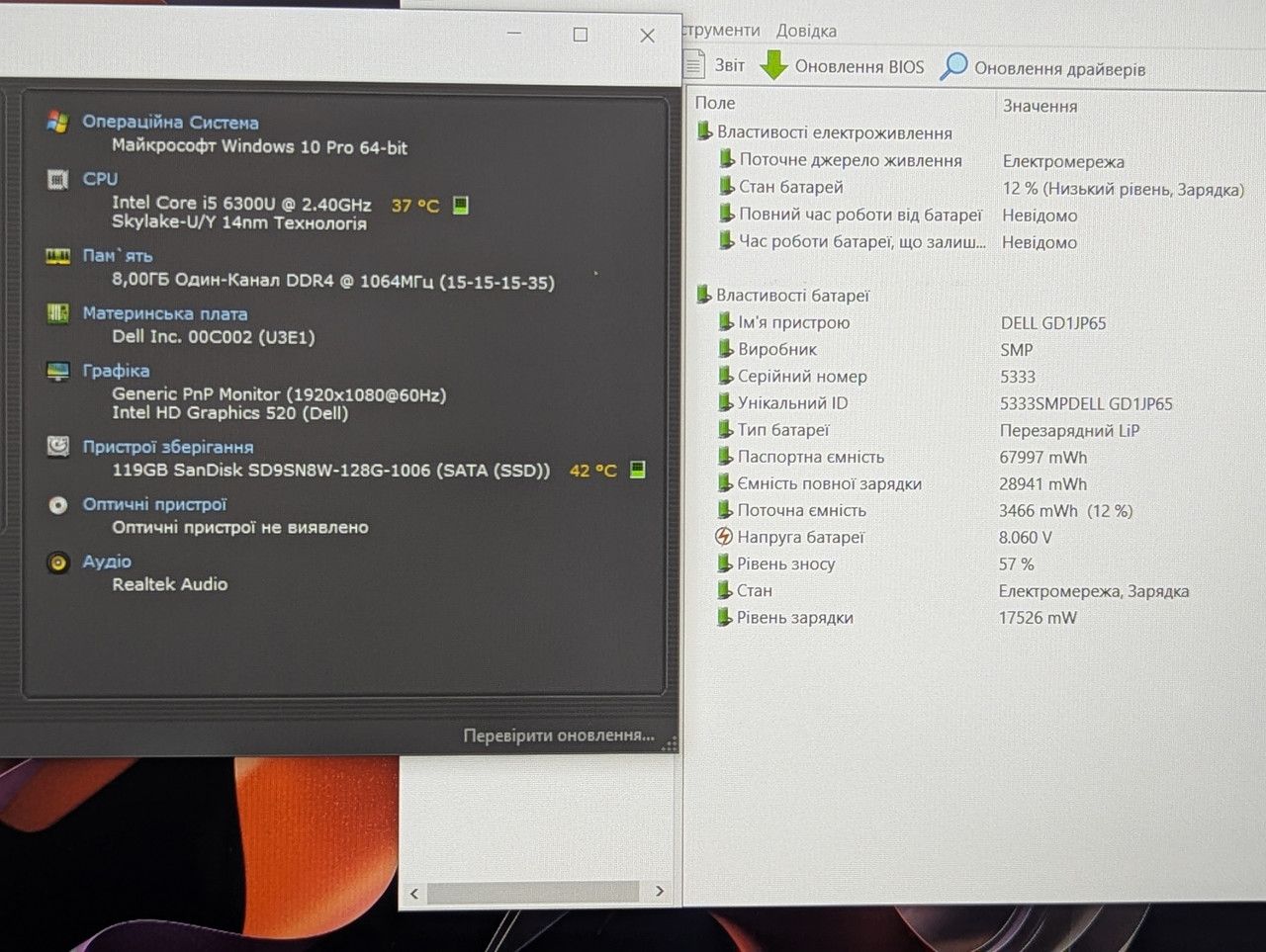1266x952 pixels.
Task: Click Перевірити оновлення link in Speccy
Action: click(559, 736)
